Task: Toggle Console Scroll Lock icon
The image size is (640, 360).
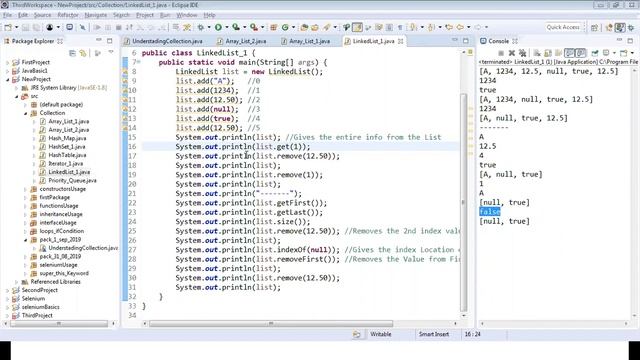Action: pyautogui.click(x=547, y=53)
